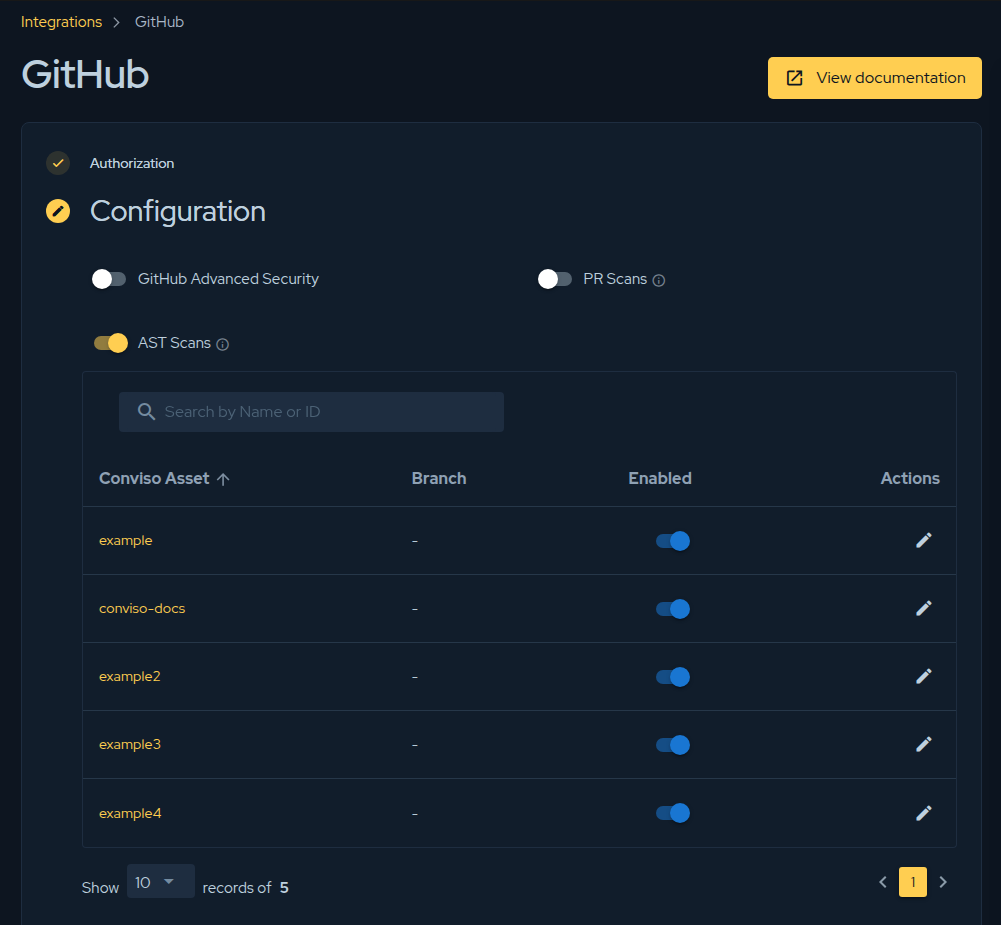The height and width of the screenshot is (925, 1001).
Task: Open the Configuration step heading
Action: tap(177, 211)
